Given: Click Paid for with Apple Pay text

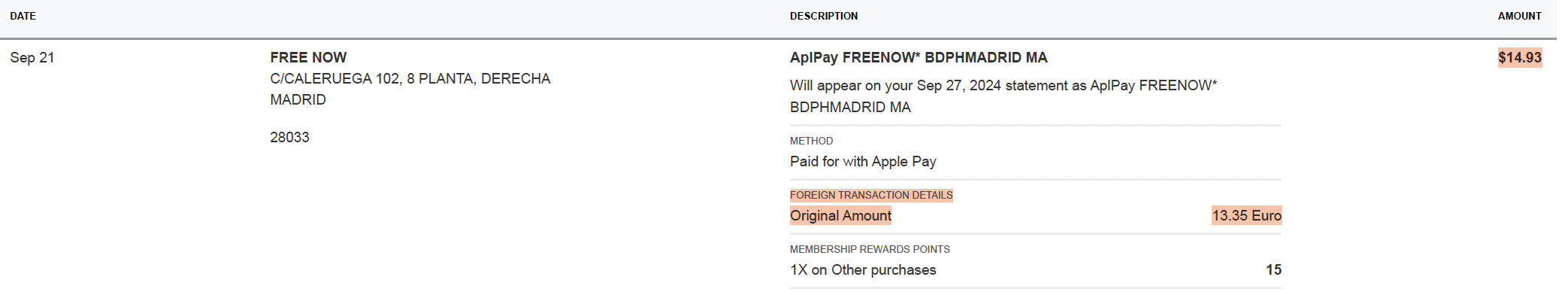Looking at the screenshot, I should click(x=863, y=162).
